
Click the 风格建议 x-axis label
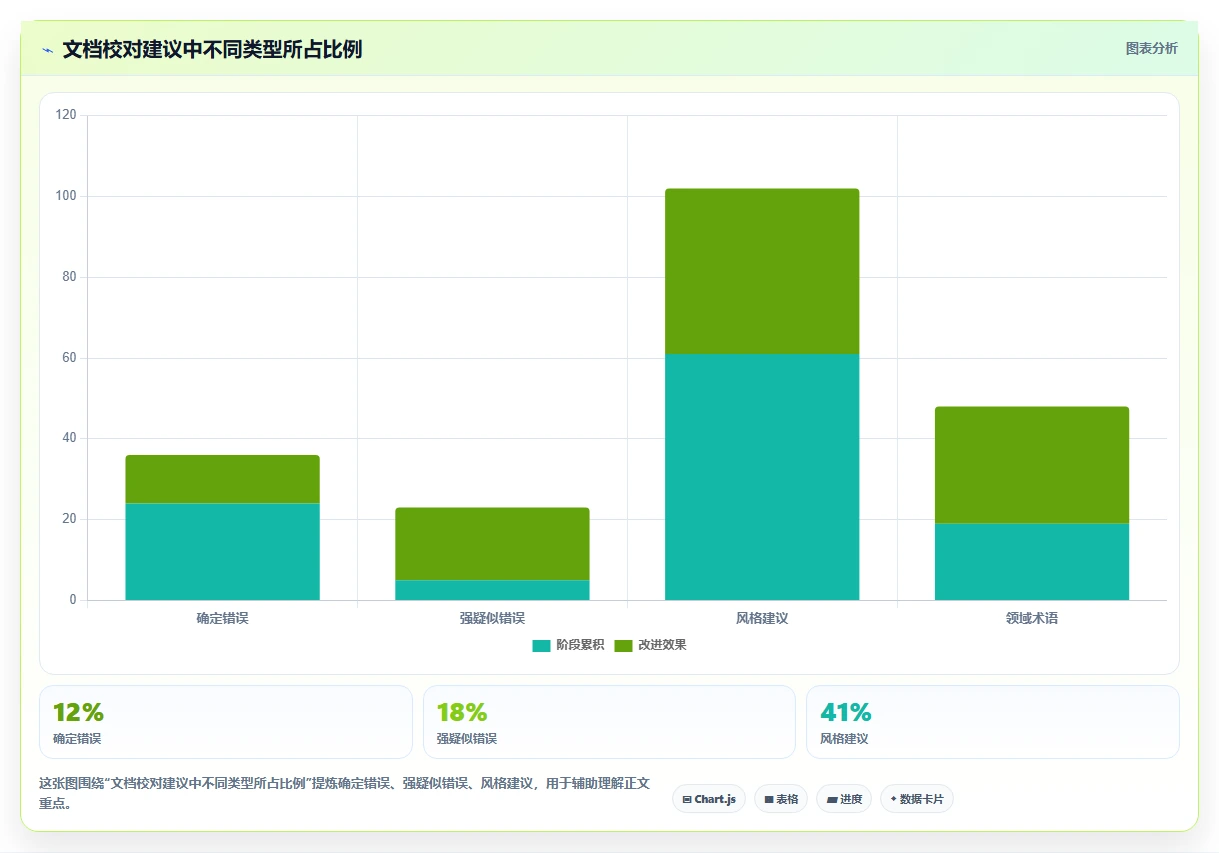click(x=762, y=618)
